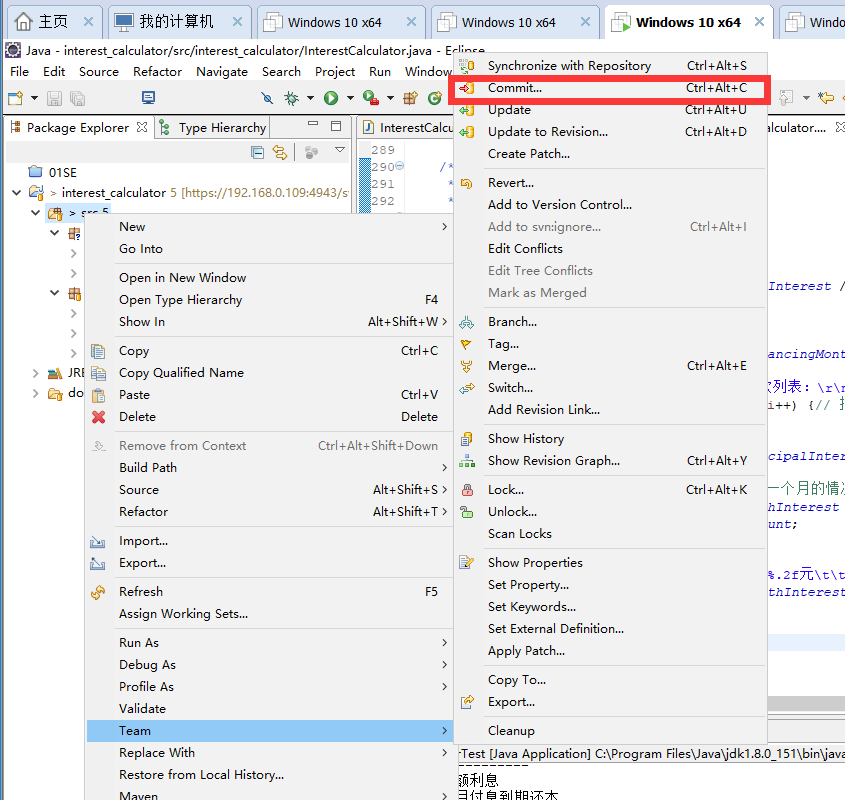Click the Commit menu entry
The width and height of the screenshot is (845, 800).
pos(609,88)
